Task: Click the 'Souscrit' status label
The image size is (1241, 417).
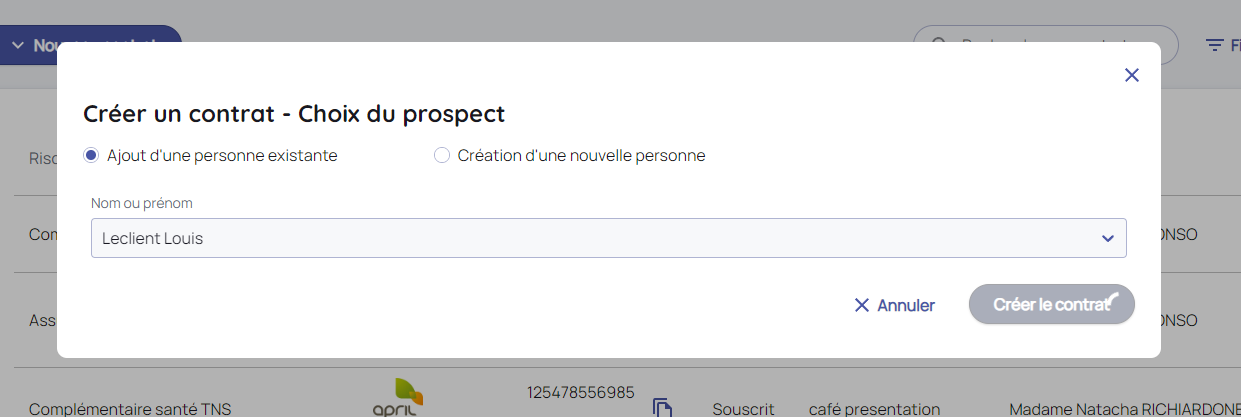Action: (x=745, y=409)
